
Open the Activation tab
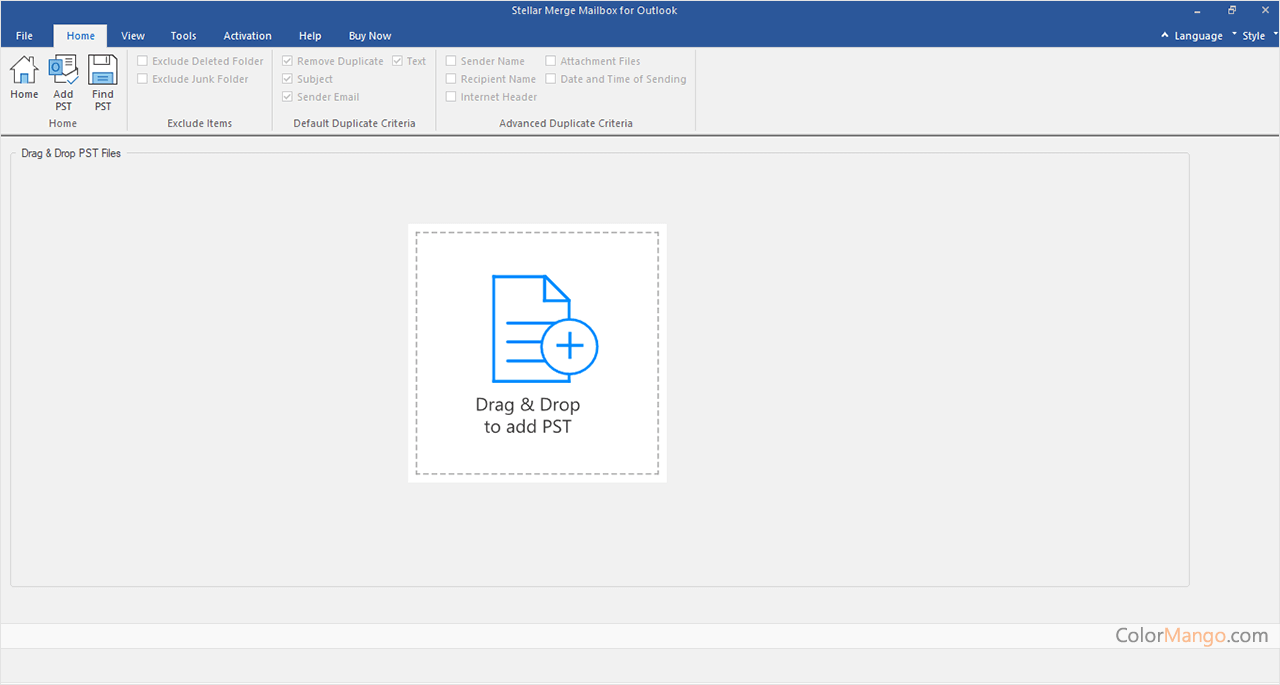[x=247, y=36]
